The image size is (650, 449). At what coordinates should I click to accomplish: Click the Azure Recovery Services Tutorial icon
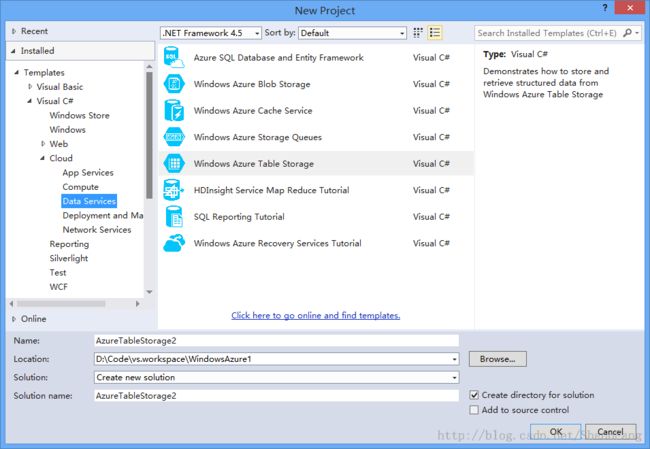click(174, 243)
